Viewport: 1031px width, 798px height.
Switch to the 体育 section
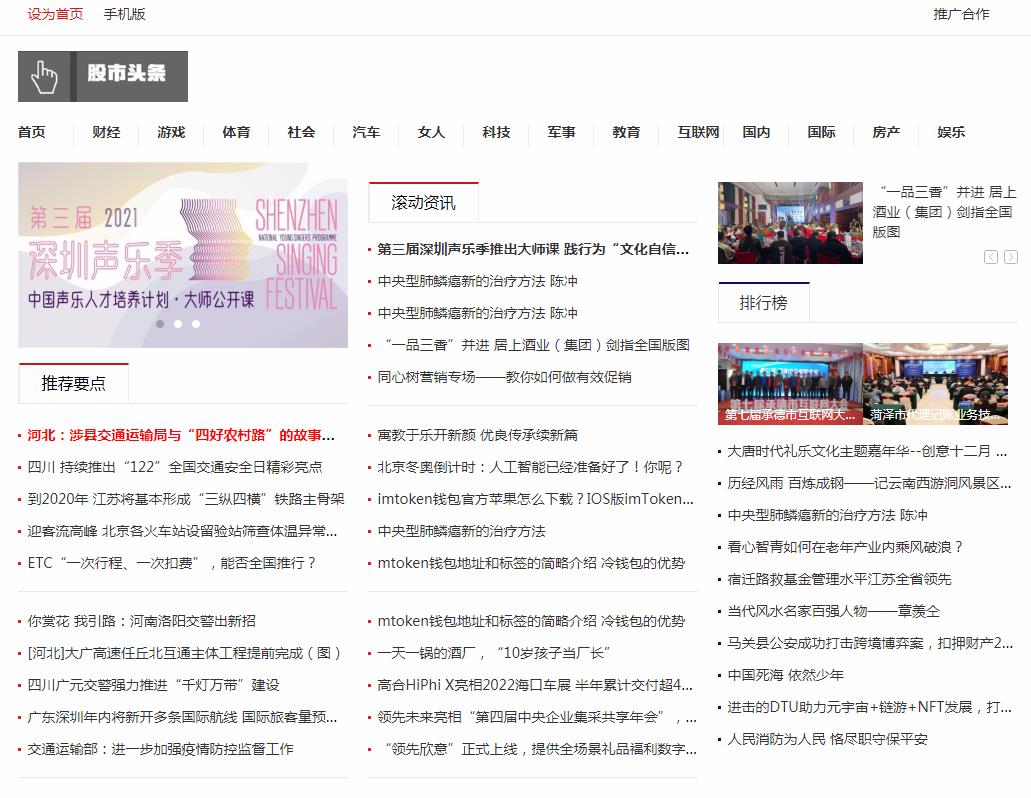(236, 132)
